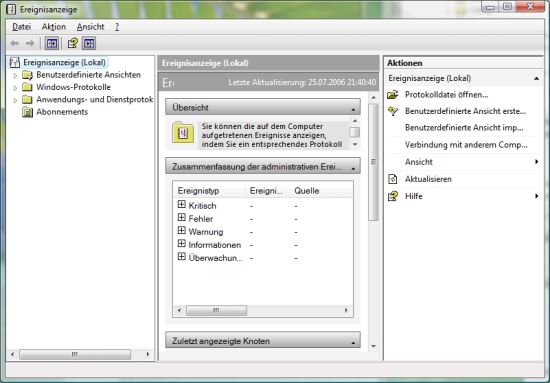Image resolution: width=550 pixels, height=383 pixels.
Task: Toggle the action pane toolbar icon
Action: 89,43
